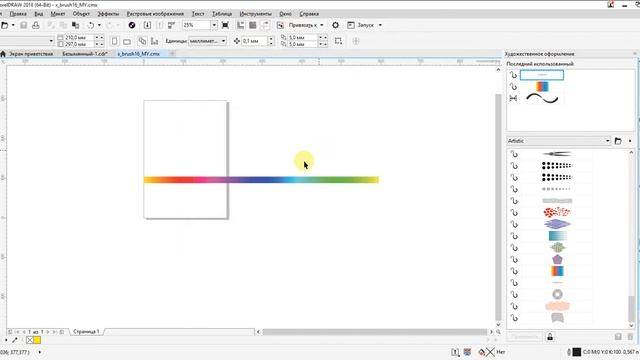Select the purple pentagon brush stroke
640x360 pixels.
[x=557, y=259]
